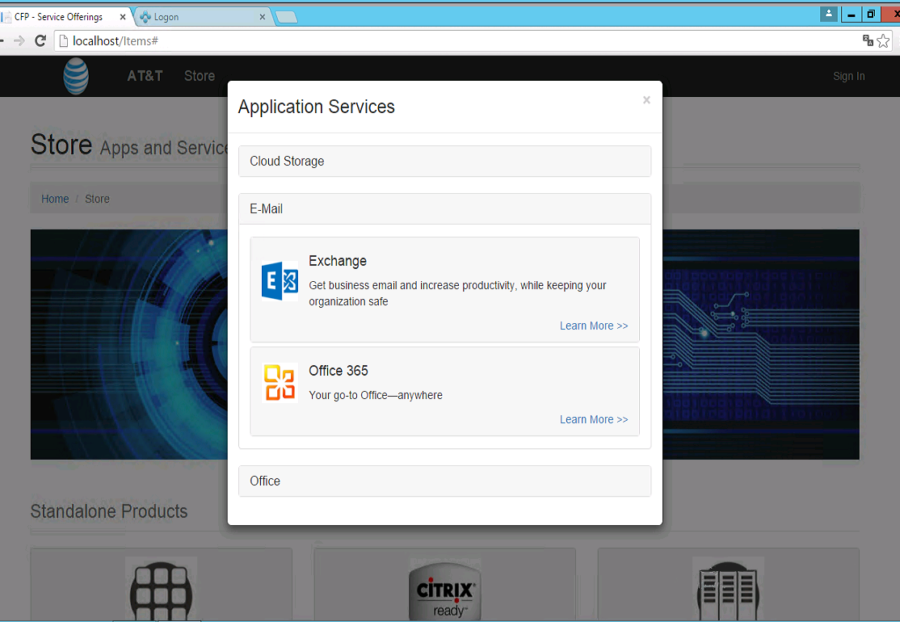Click the Application Services dialog heading
Image resolution: width=900 pixels, height=622 pixels.
316,107
